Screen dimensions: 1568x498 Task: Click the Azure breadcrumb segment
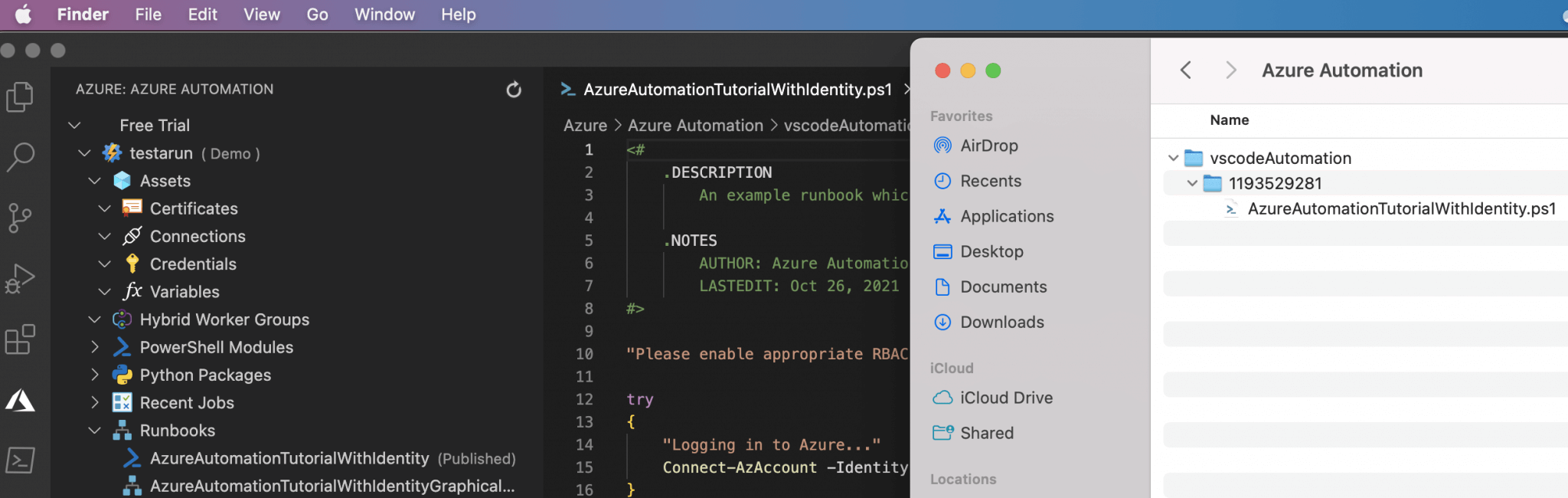585,126
